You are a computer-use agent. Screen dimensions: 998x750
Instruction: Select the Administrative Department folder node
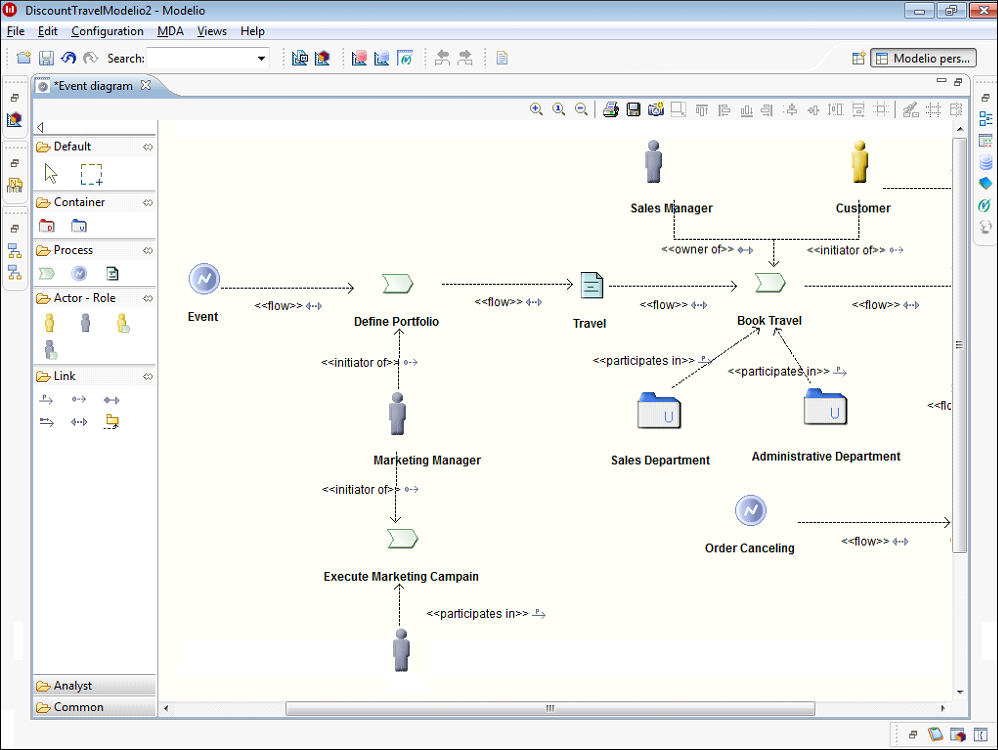point(826,407)
